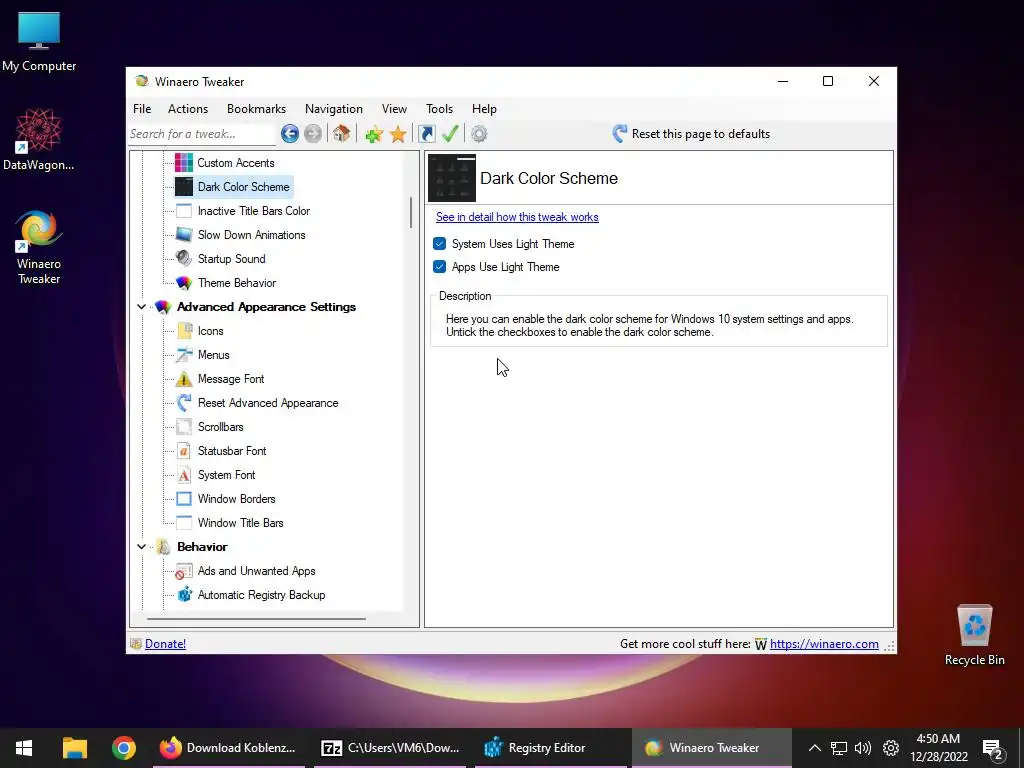Open bookmarks with the gold star icon
The image size is (1024, 768).
pos(398,135)
